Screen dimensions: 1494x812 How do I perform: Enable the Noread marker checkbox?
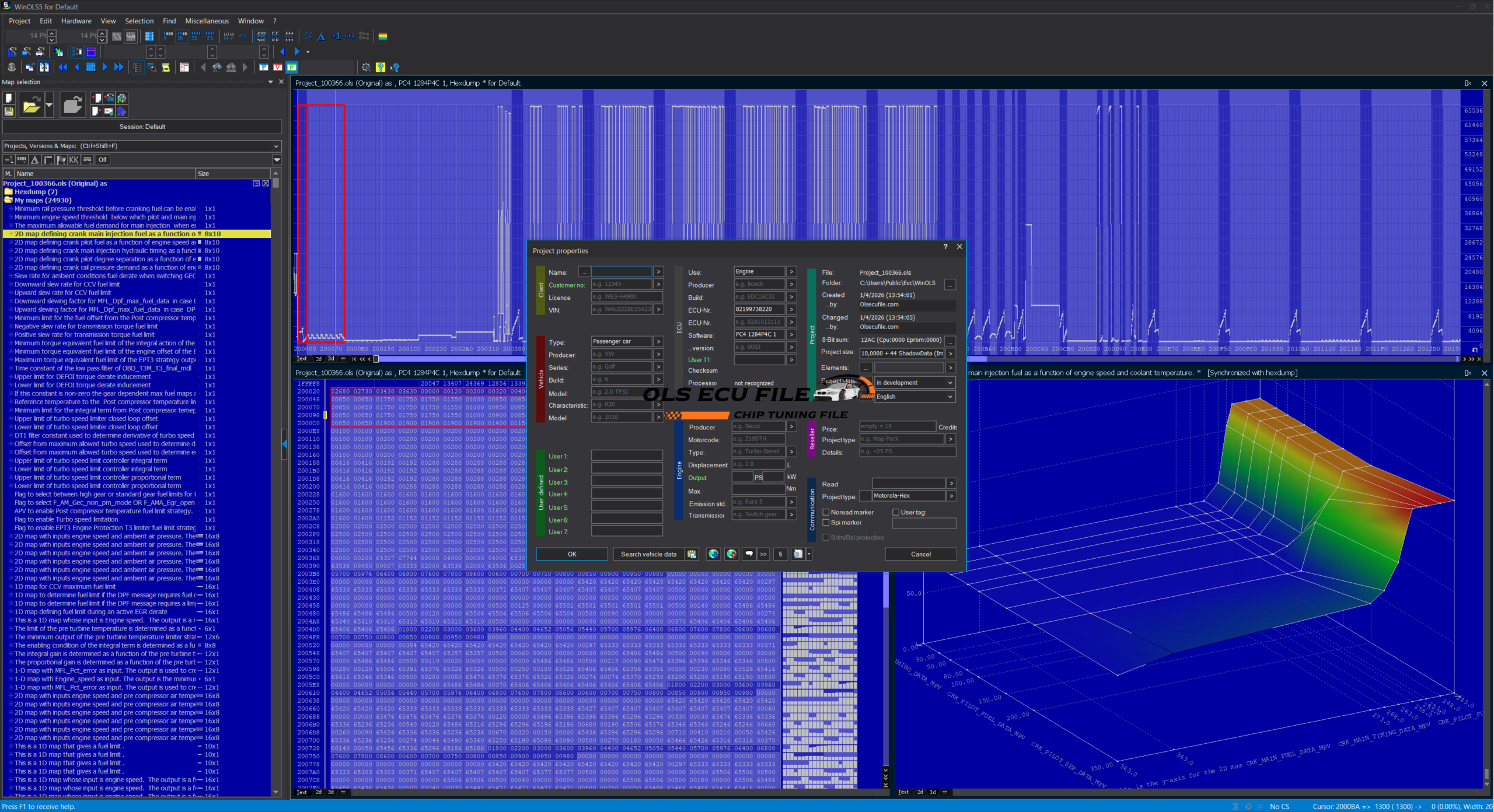pos(826,512)
